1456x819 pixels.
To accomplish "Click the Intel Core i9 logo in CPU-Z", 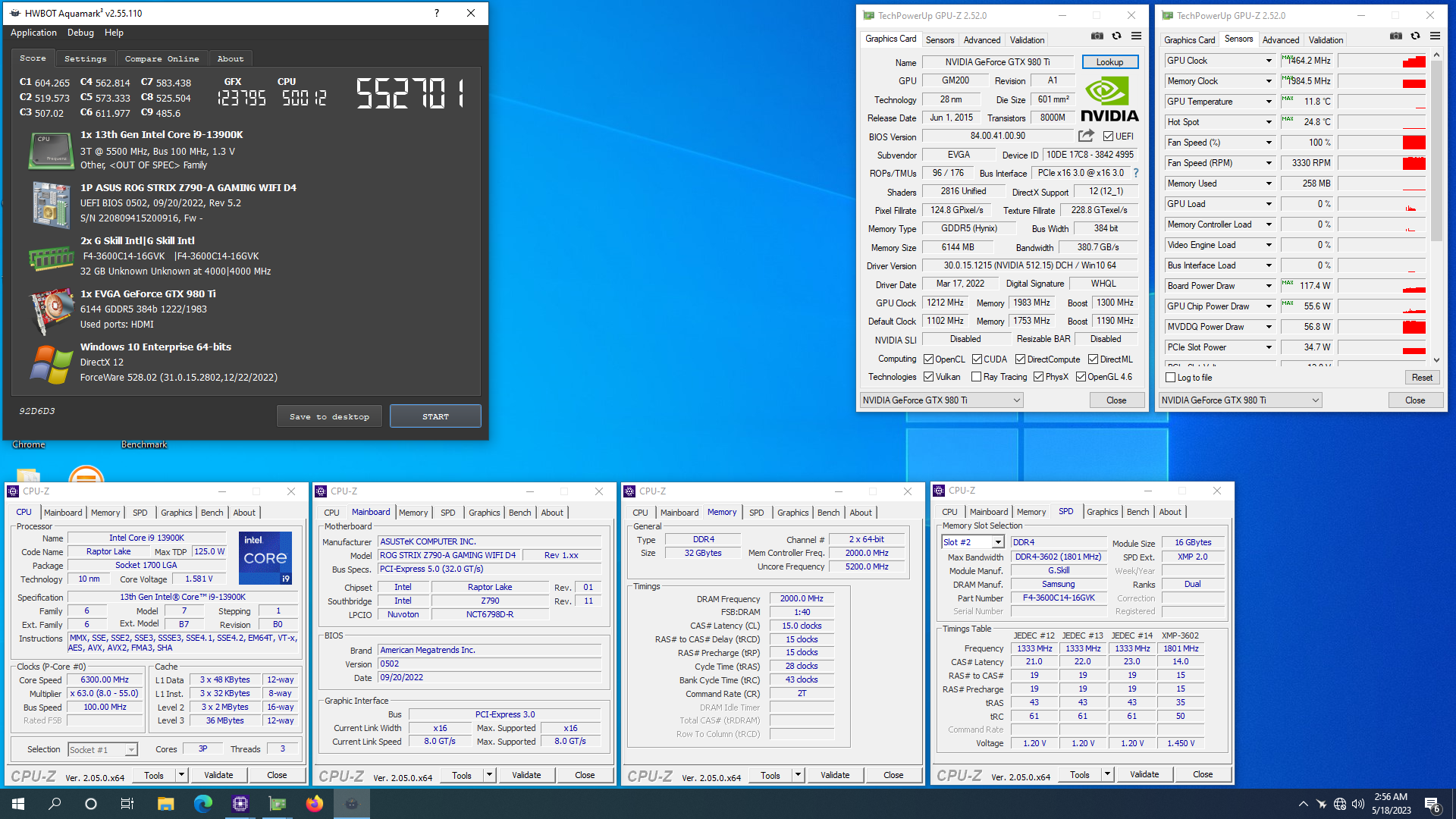I will coord(265,557).
